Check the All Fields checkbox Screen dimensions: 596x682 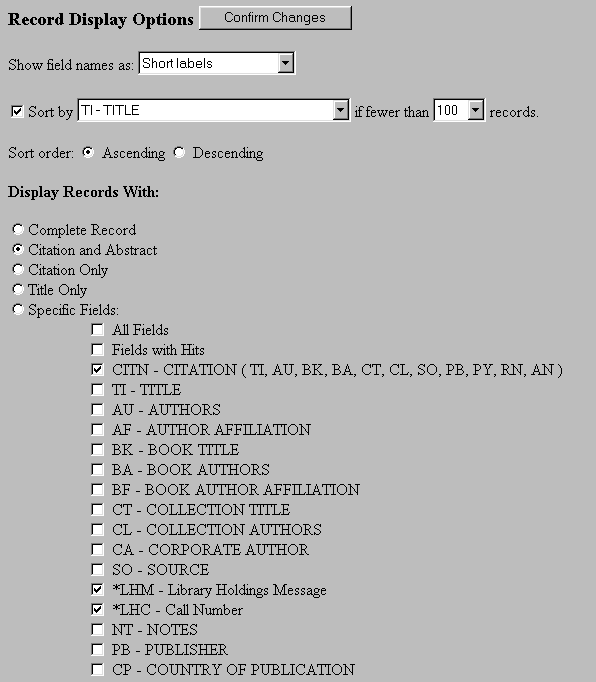[x=97, y=329]
